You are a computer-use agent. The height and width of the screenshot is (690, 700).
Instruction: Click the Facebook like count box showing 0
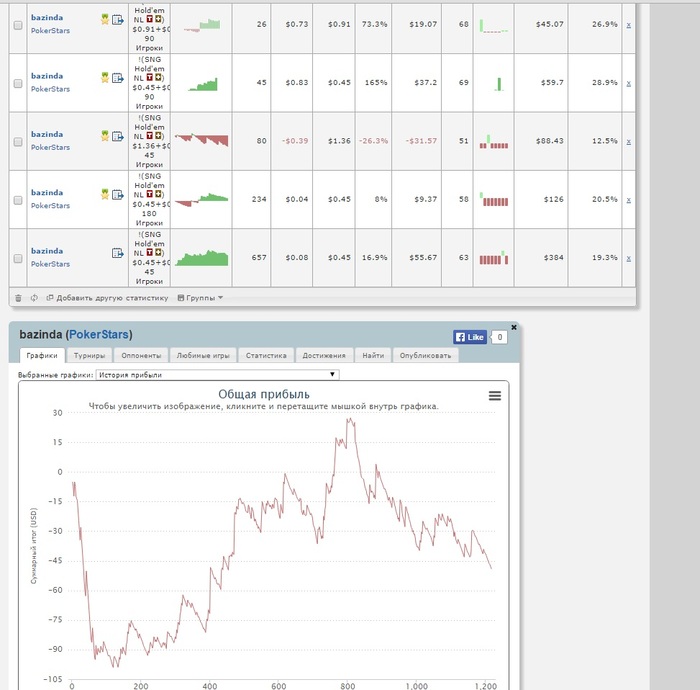tap(499, 337)
